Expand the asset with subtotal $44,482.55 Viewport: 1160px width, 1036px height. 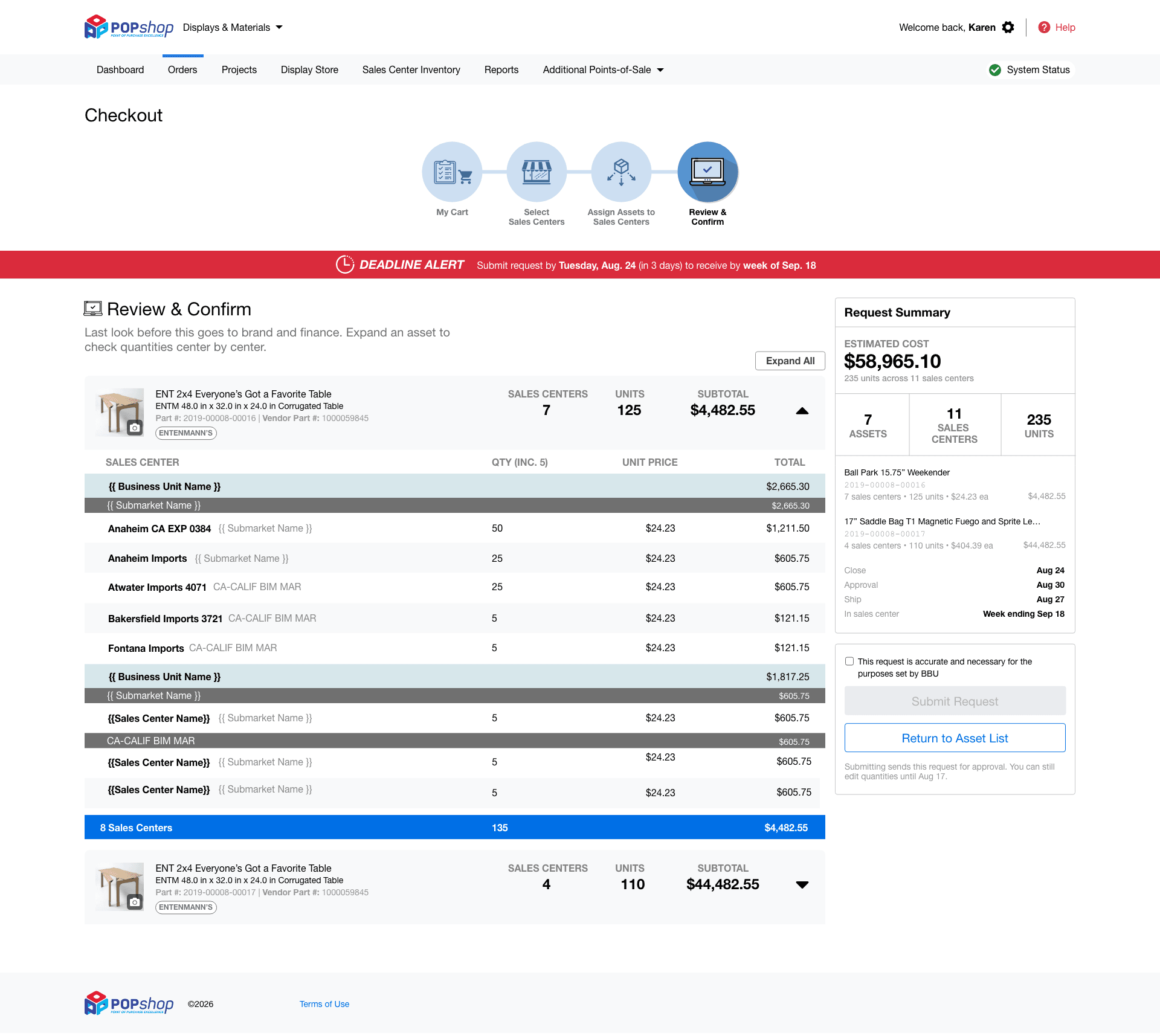click(x=802, y=885)
